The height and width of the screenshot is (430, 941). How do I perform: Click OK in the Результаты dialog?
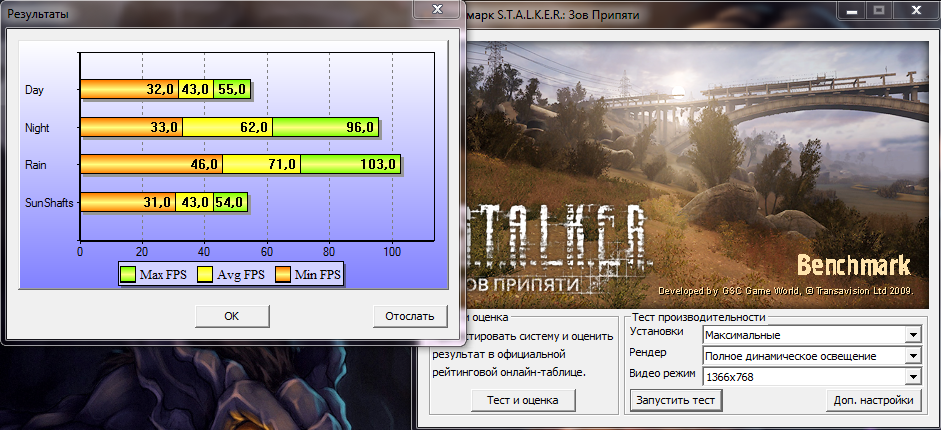pos(232,316)
